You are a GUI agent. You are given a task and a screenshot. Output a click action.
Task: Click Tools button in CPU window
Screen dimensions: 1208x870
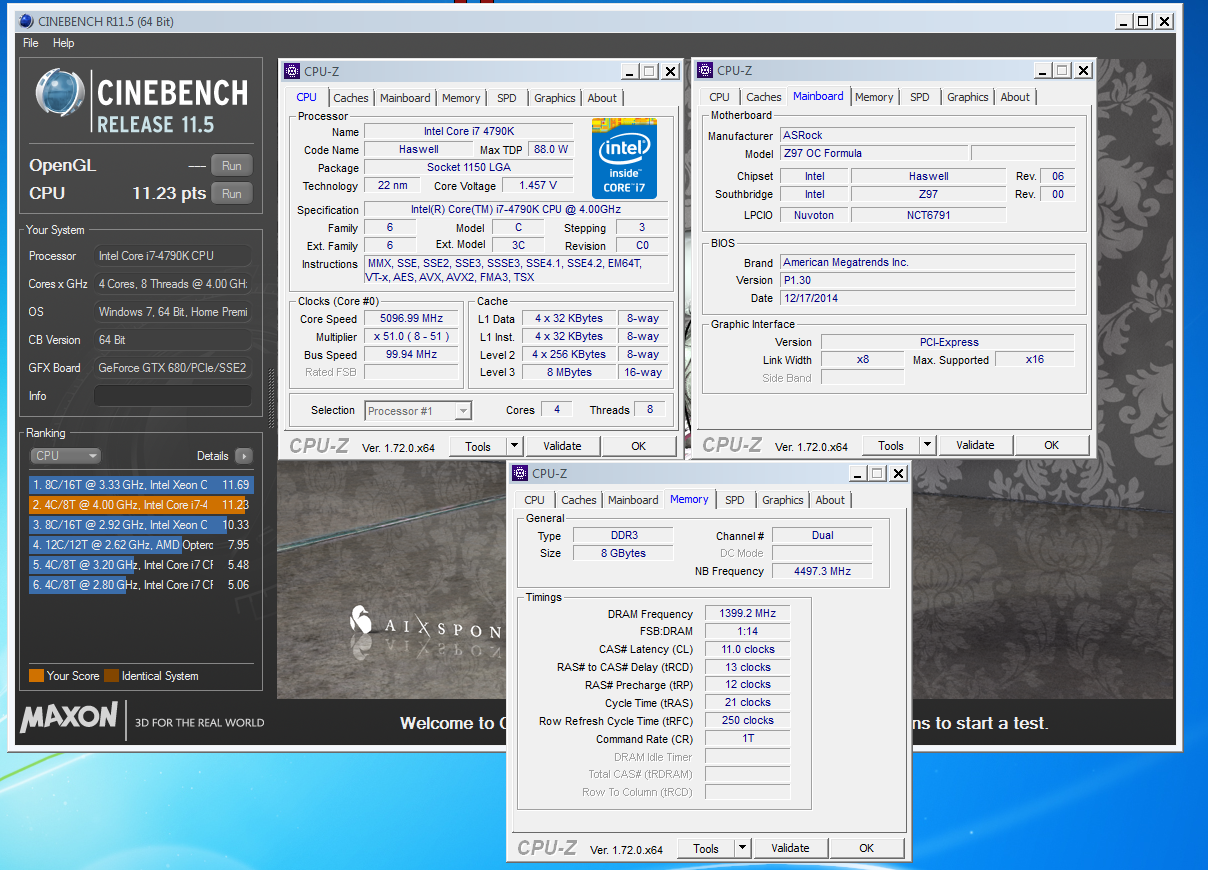point(478,446)
